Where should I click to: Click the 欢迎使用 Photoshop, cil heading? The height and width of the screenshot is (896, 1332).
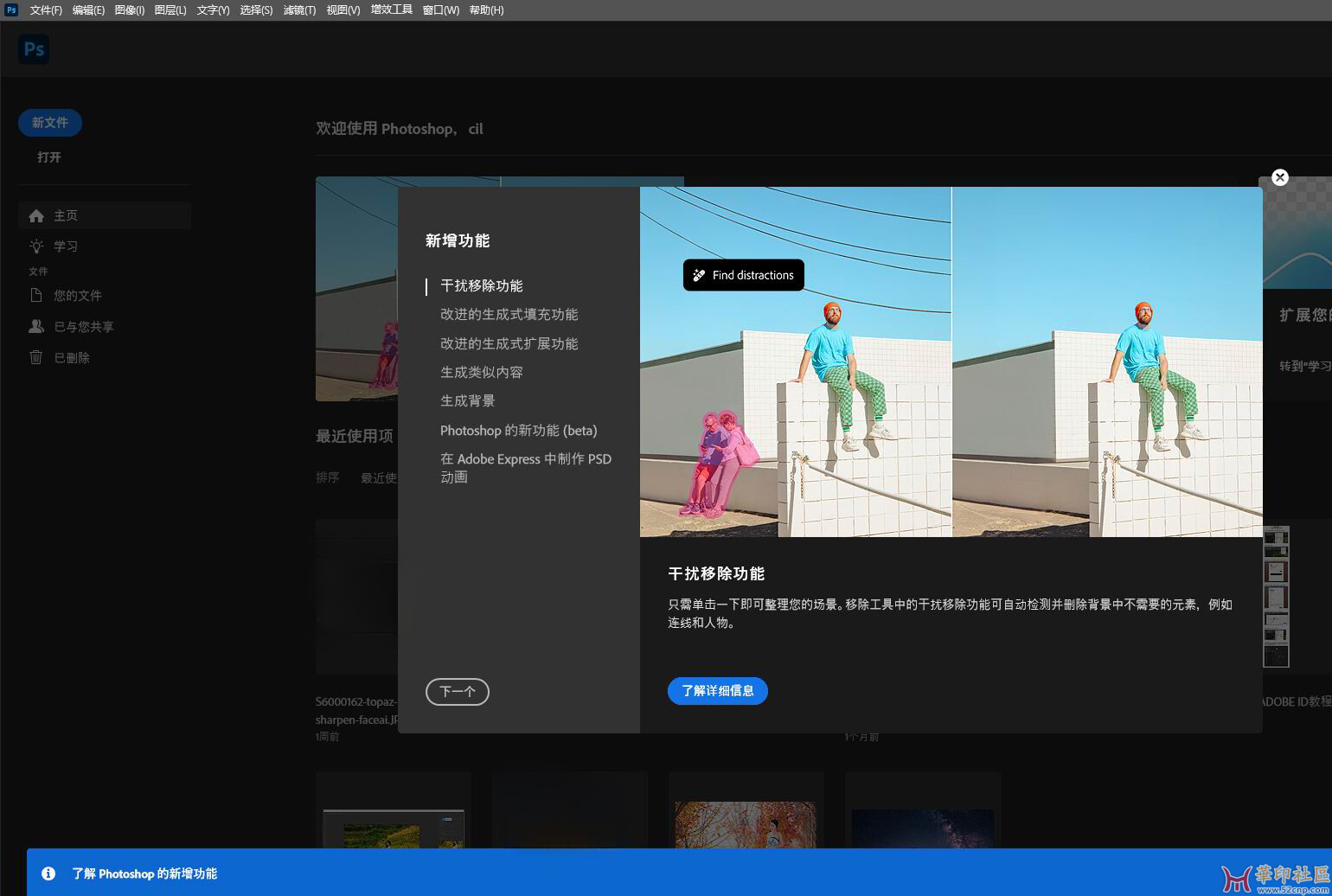400,129
